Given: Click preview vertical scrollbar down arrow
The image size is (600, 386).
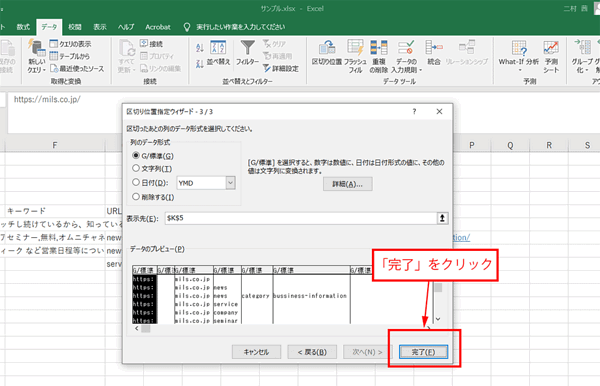Looking at the screenshot, I should pos(438,319).
